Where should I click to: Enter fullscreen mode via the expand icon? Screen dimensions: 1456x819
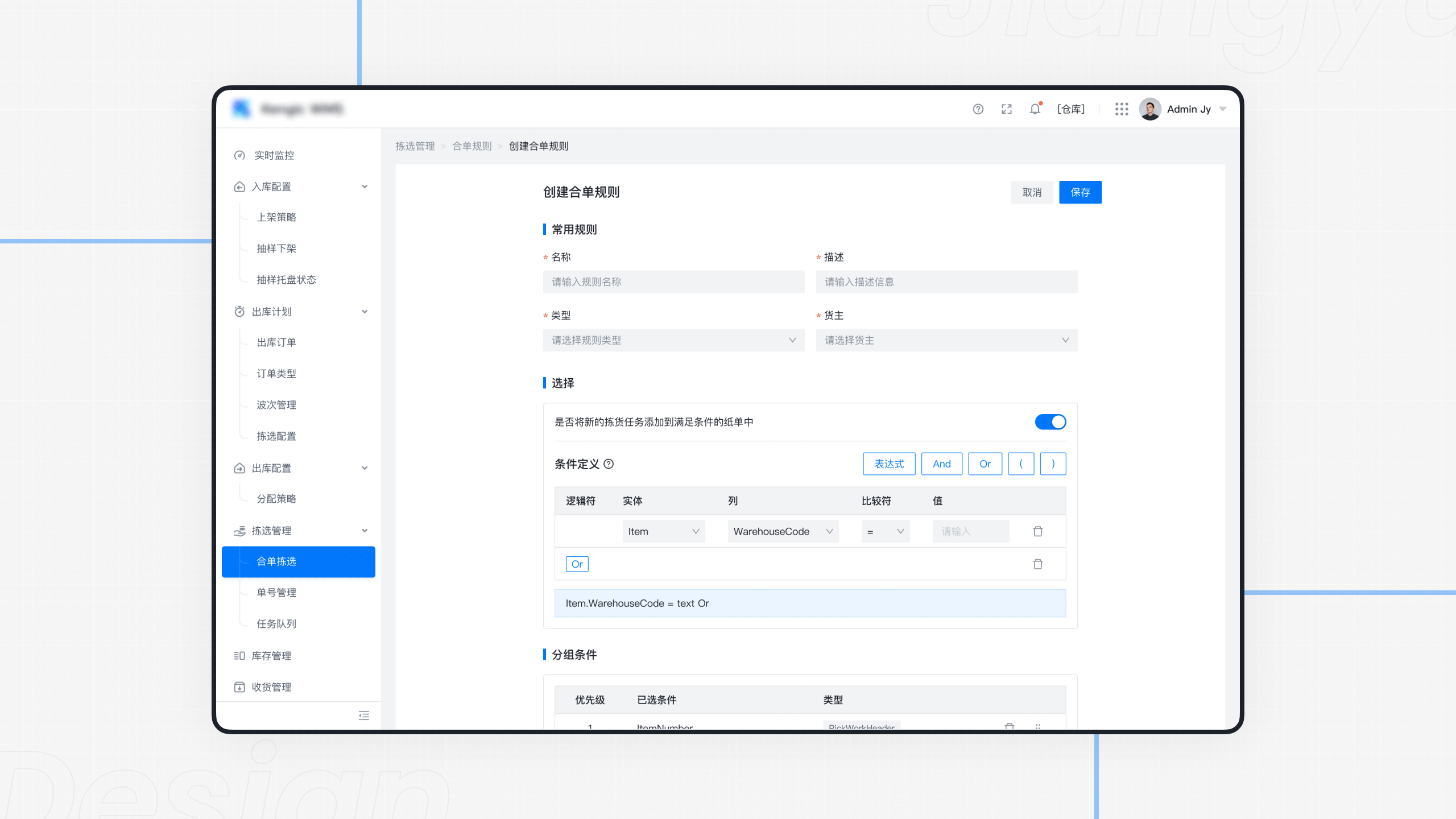tap(1006, 109)
